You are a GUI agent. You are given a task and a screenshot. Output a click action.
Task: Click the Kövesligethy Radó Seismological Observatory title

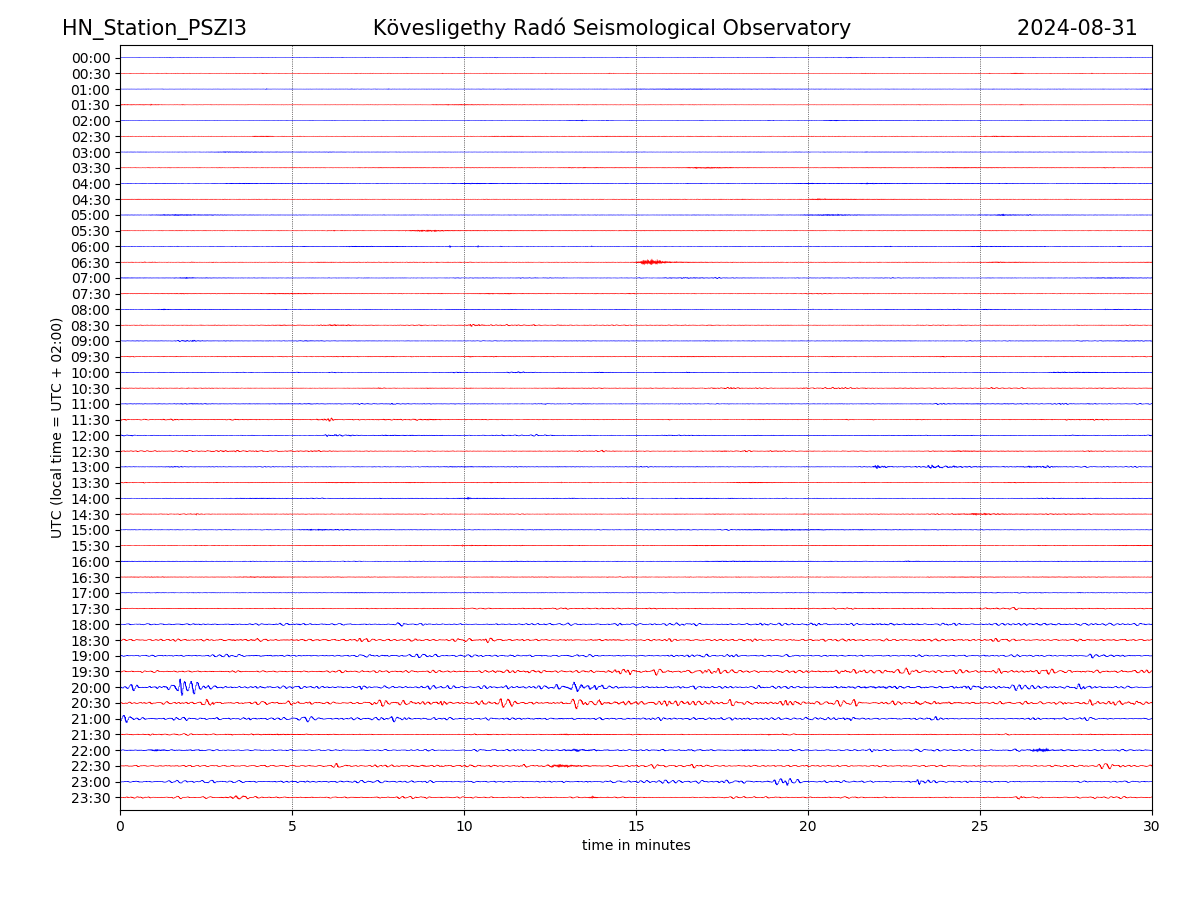point(611,28)
